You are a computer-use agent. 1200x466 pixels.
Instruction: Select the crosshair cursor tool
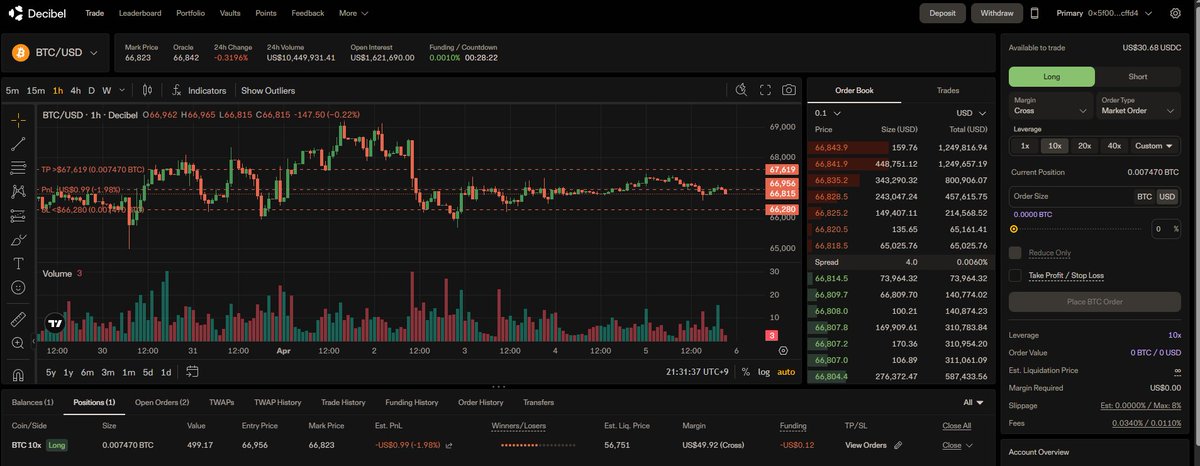click(x=18, y=120)
